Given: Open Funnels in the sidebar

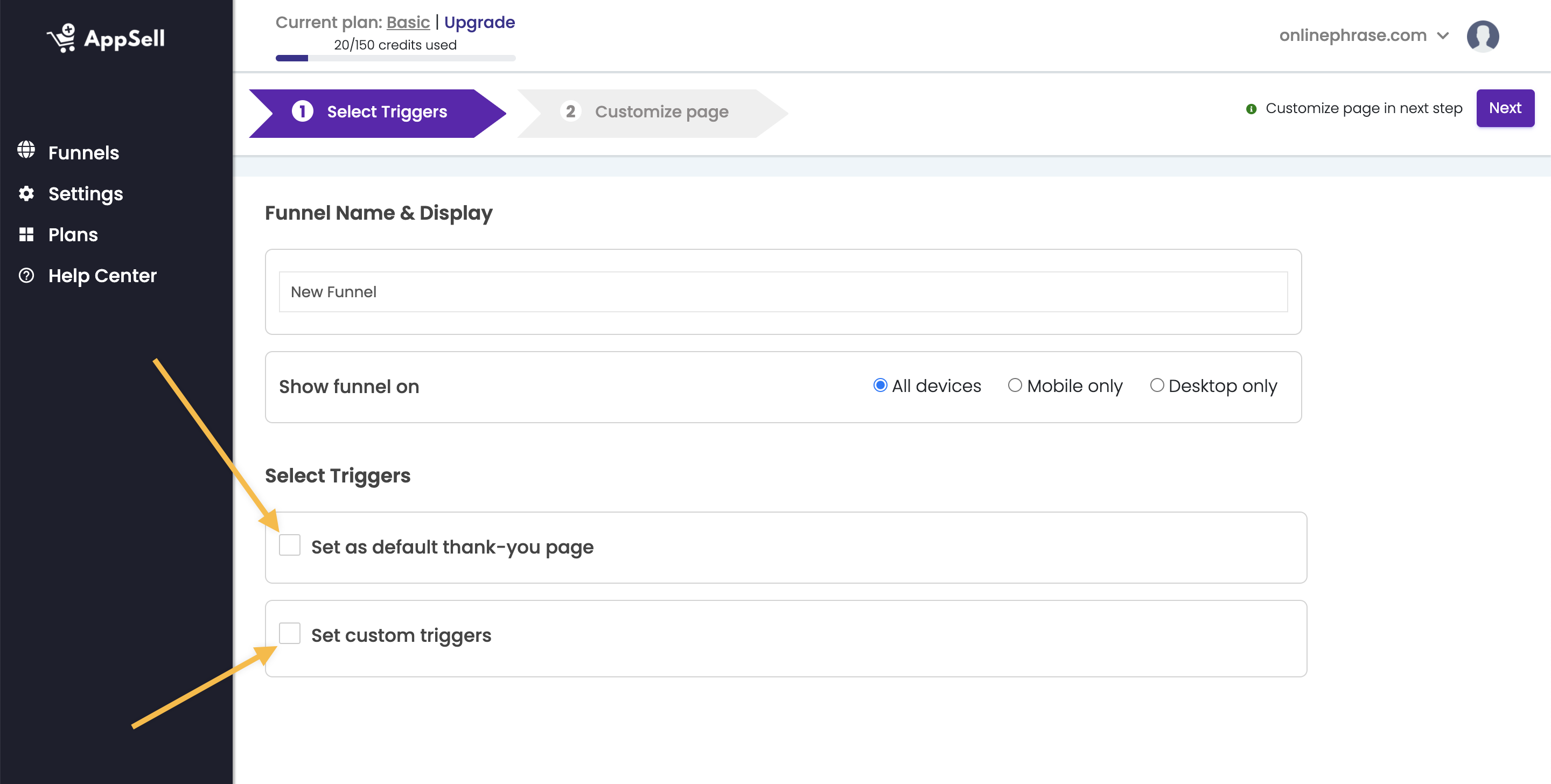Looking at the screenshot, I should point(83,152).
